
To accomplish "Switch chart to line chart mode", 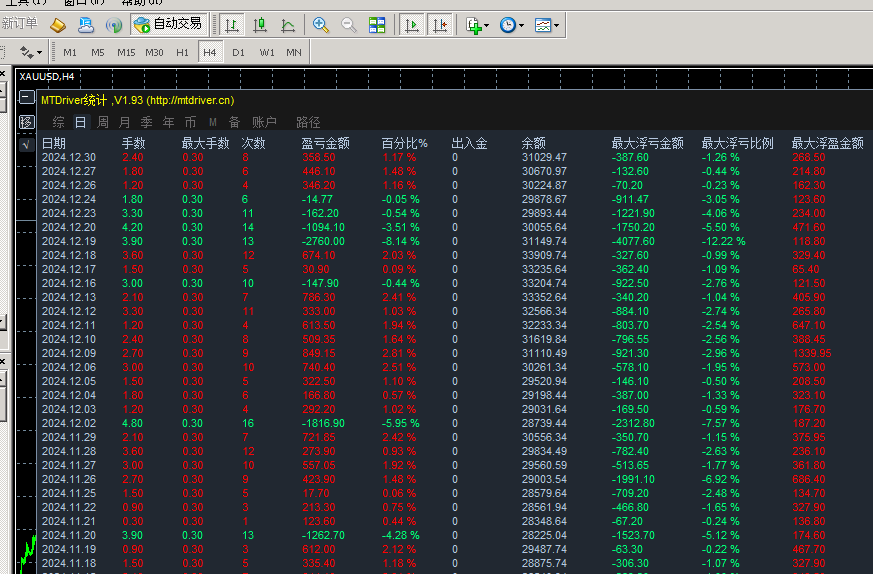I will coord(288,24).
